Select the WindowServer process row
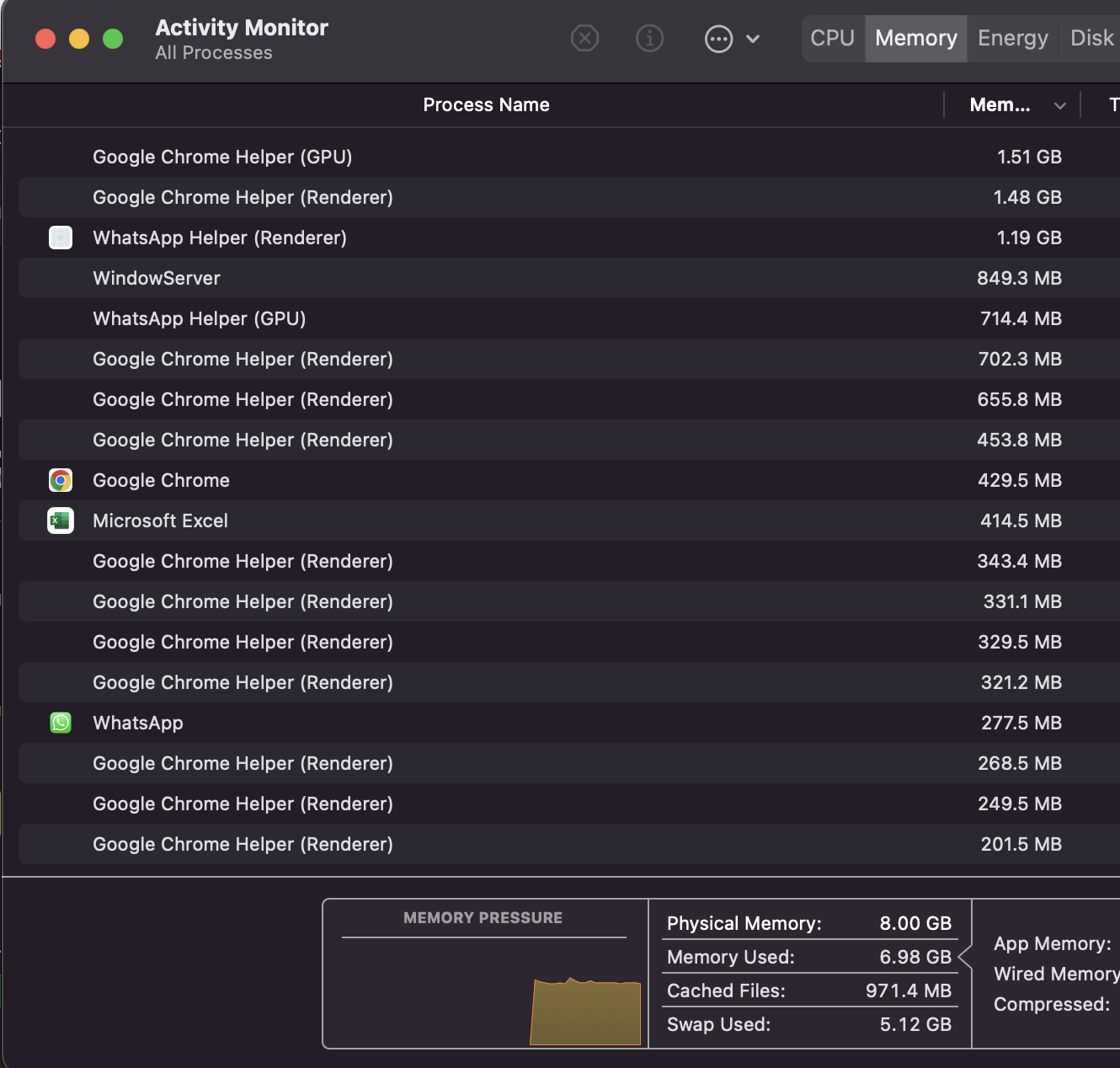The height and width of the screenshot is (1068, 1120). (157, 278)
